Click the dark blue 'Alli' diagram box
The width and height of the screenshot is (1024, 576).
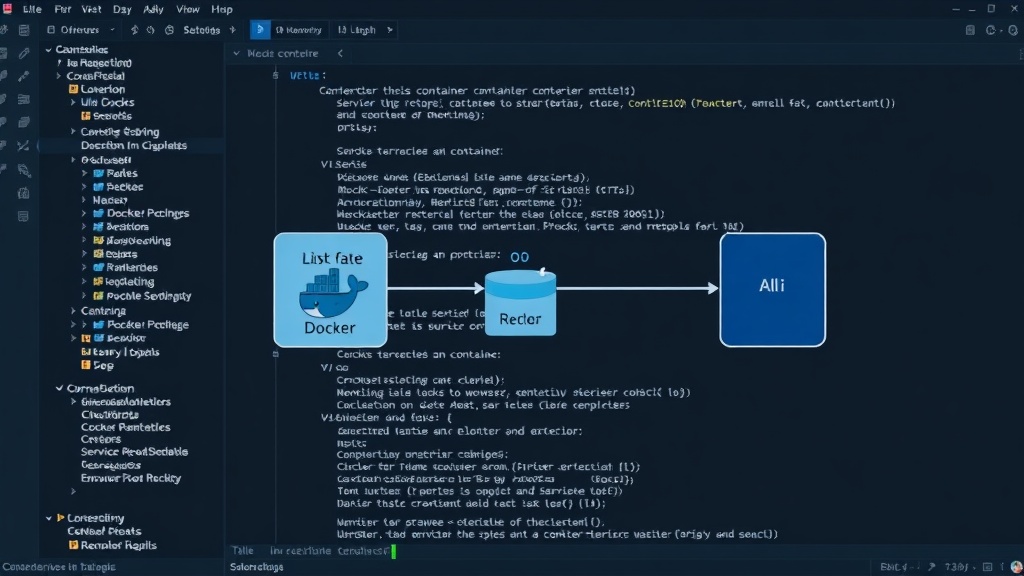tap(773, 290)
